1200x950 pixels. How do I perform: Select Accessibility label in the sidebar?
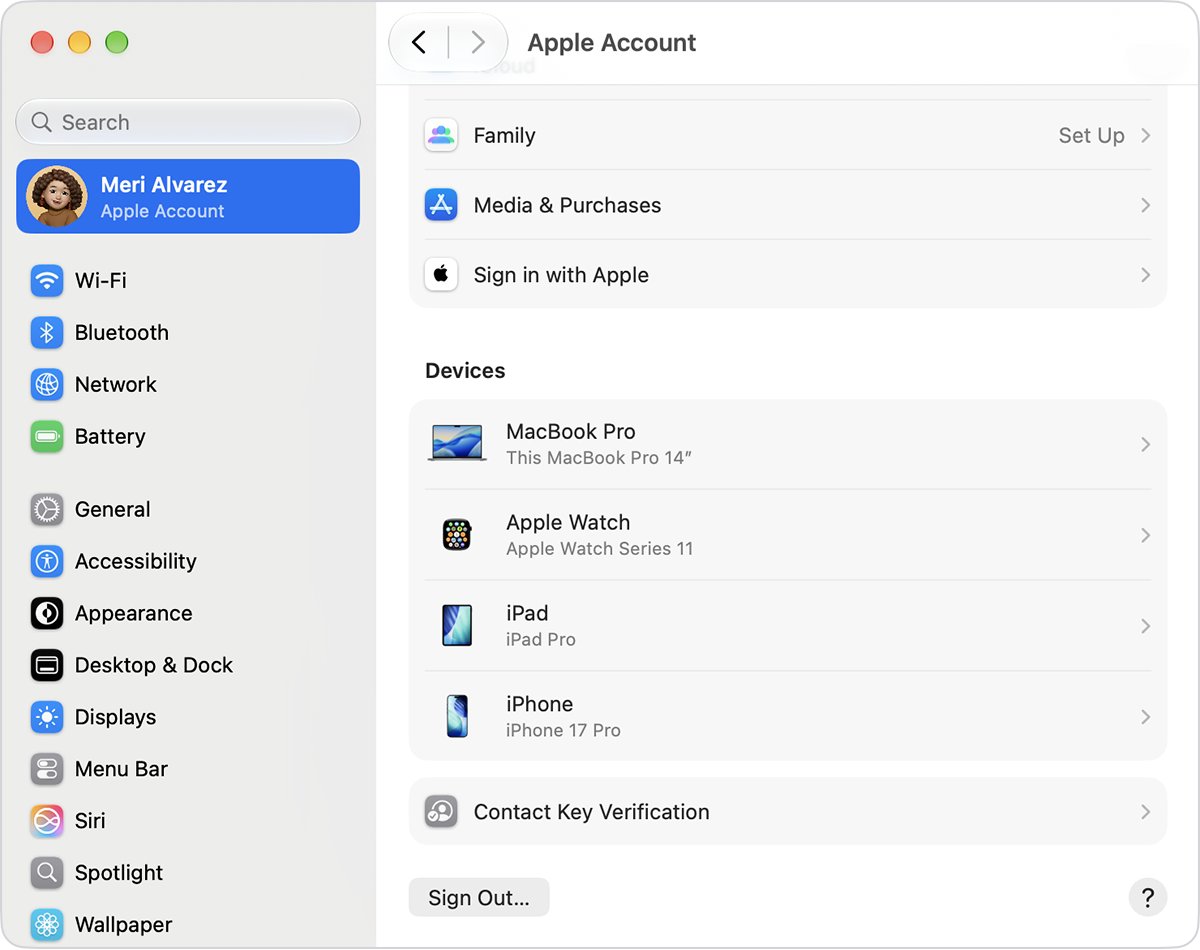click(x=136, y=562)
